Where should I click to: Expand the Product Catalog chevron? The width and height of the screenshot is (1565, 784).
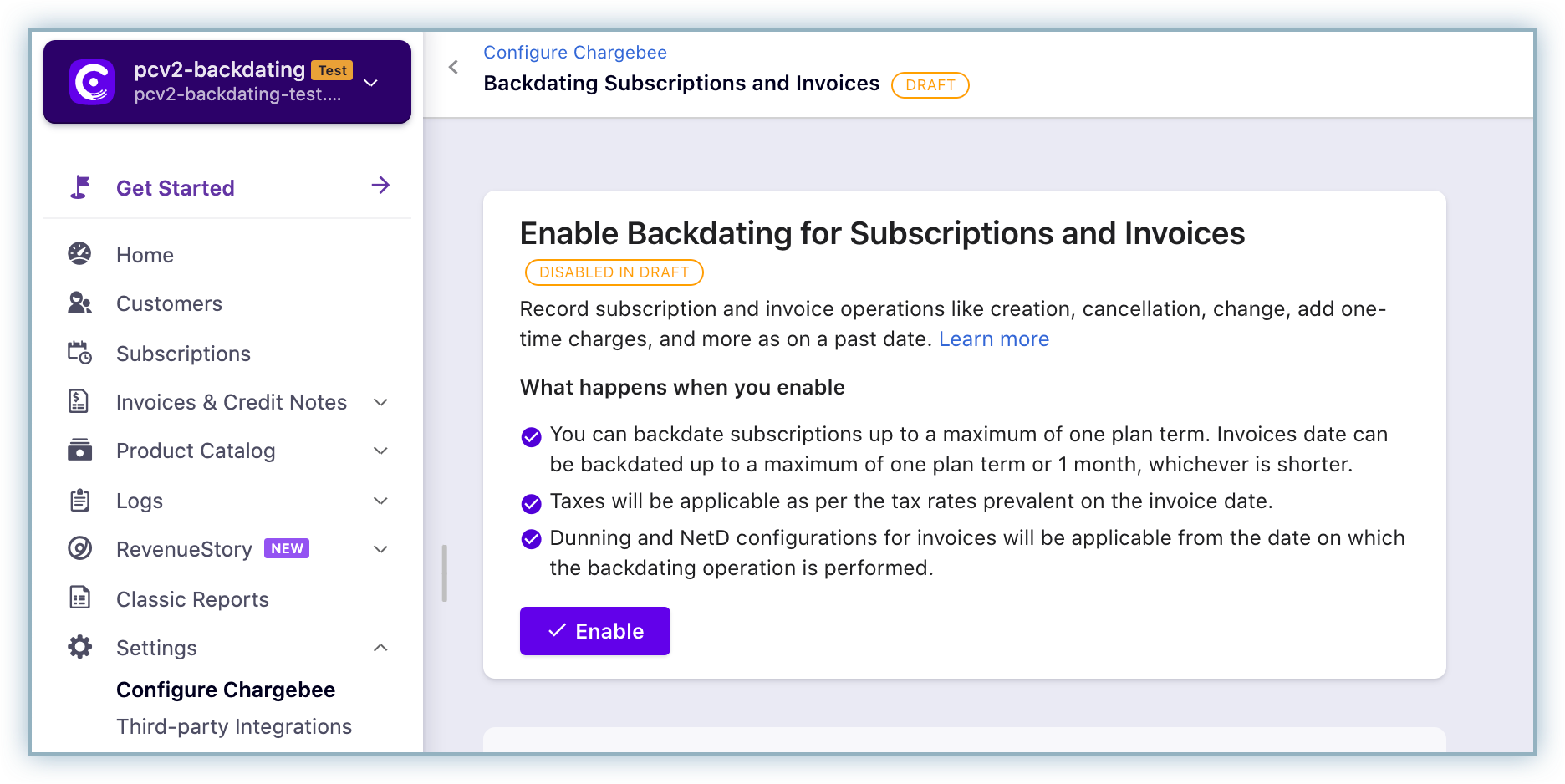point(380,451)
